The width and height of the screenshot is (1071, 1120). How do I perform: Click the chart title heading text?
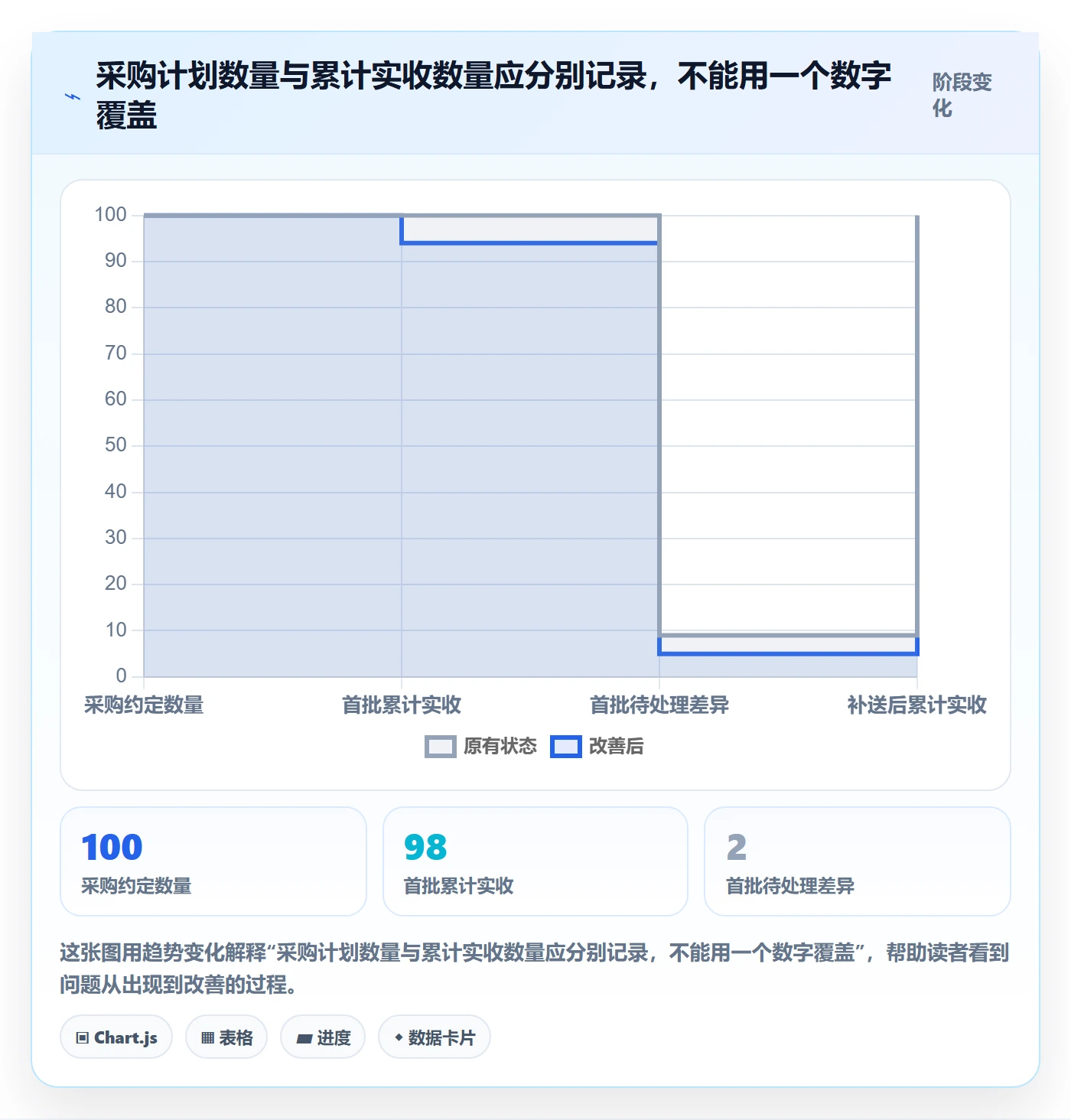tap(493, 96)
